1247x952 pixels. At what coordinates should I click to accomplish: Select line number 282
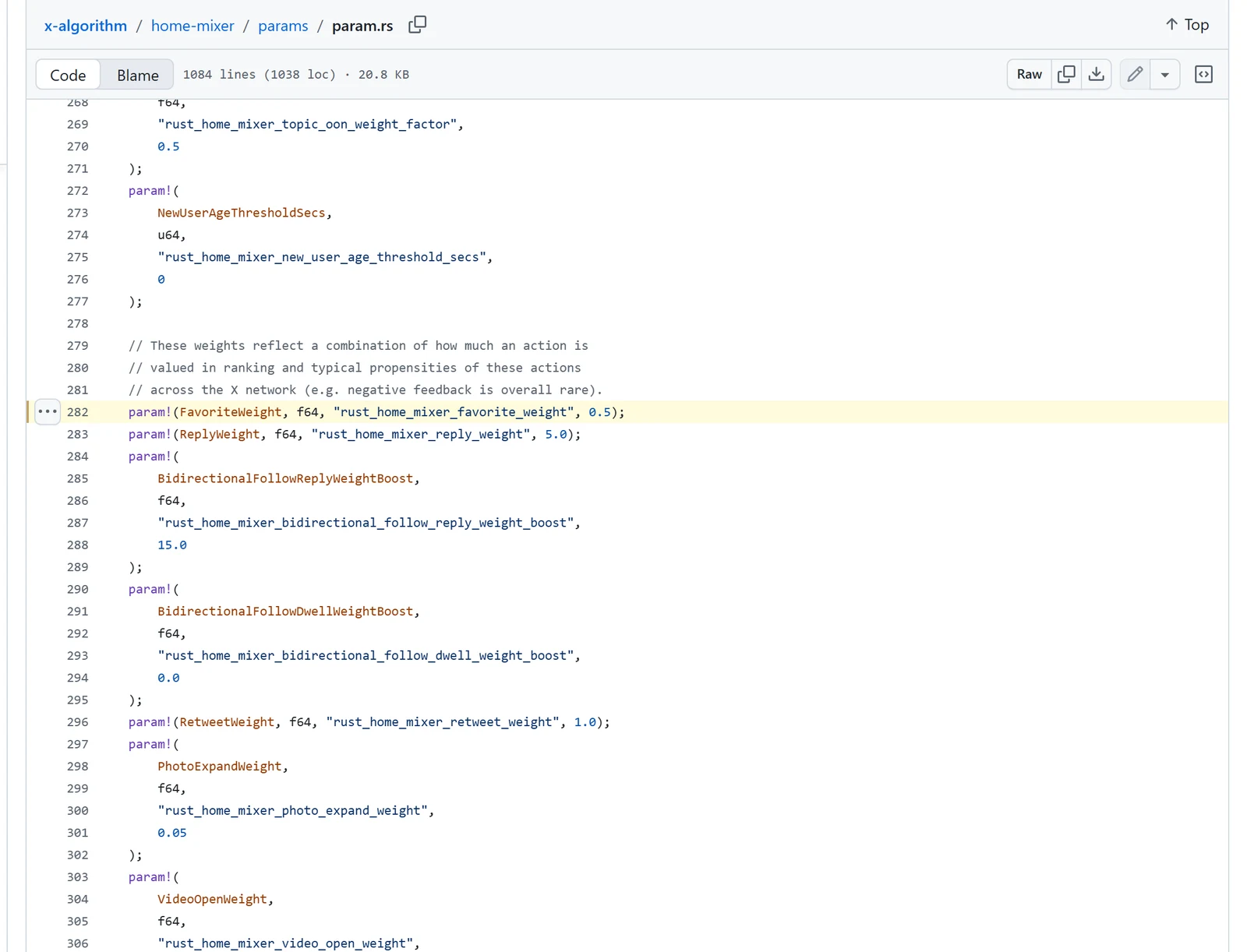tap(78, 412)
